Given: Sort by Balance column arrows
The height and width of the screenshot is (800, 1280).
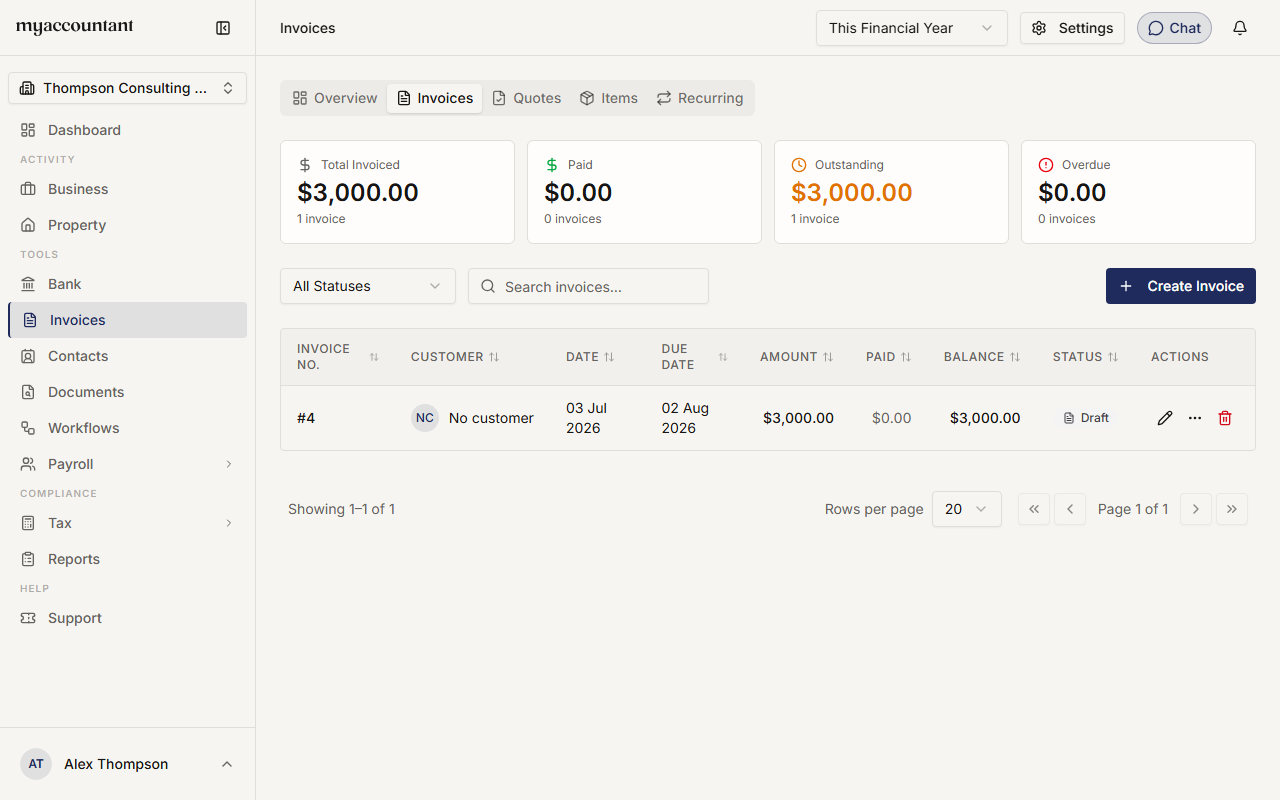Looking at the screenshot, I should [x=1015, y=357].
